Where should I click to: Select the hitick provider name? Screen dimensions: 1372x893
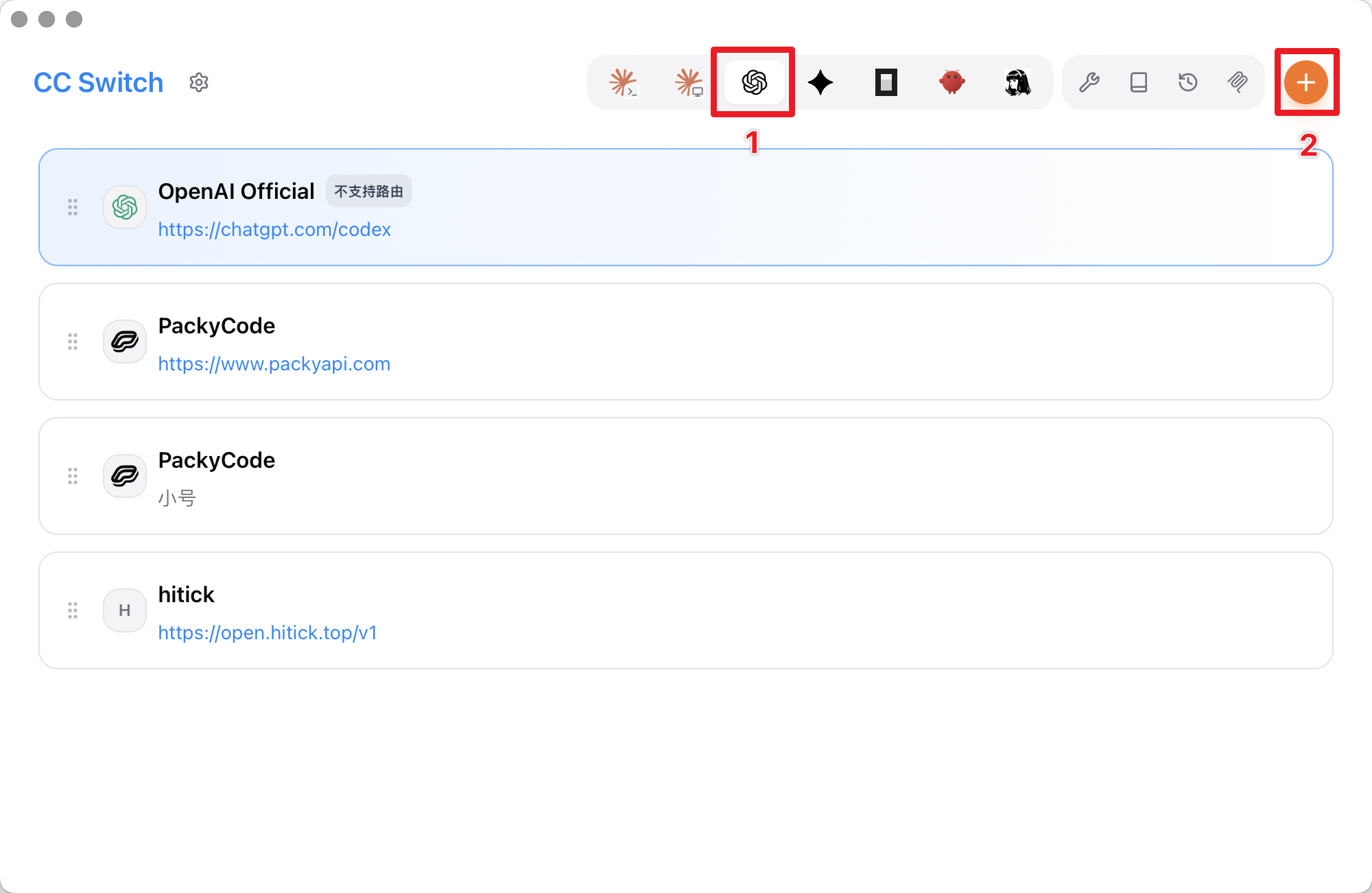186,595
